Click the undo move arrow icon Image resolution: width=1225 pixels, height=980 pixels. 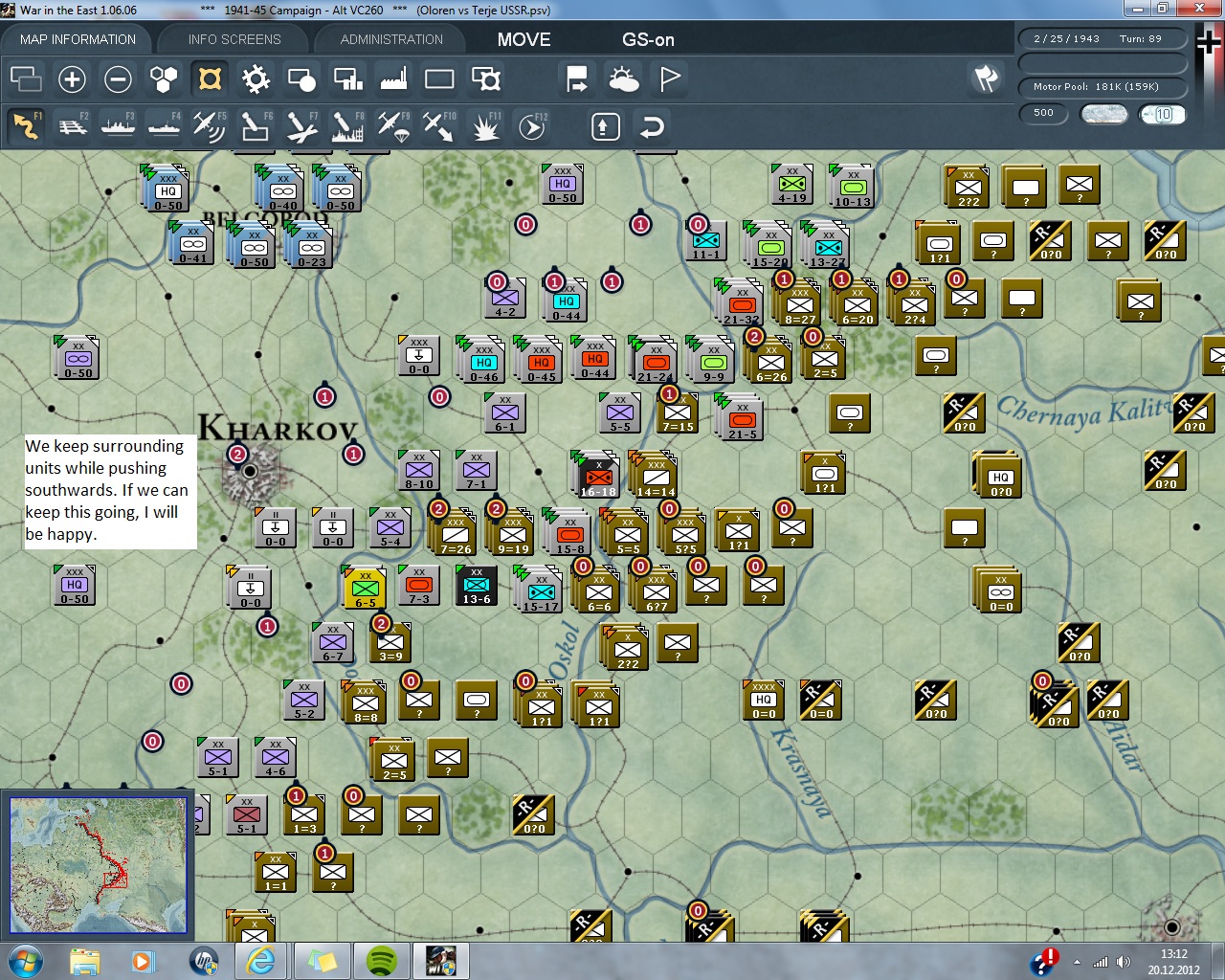click(x=652, y=126)
